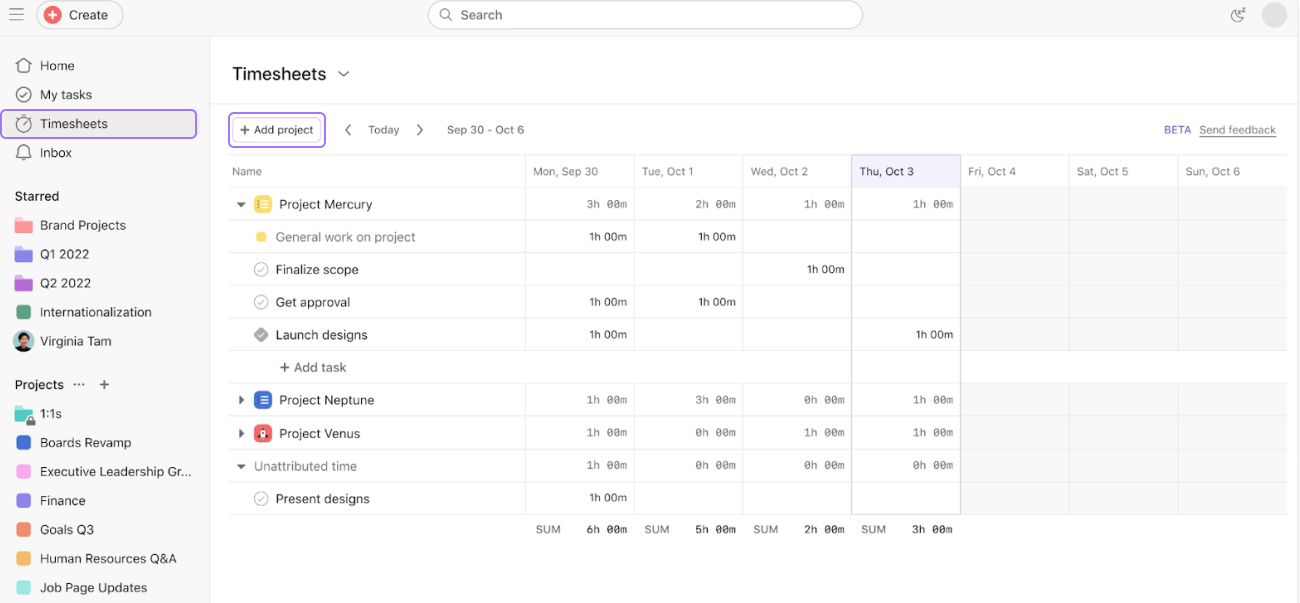Click the Search input field

(645, 15)
